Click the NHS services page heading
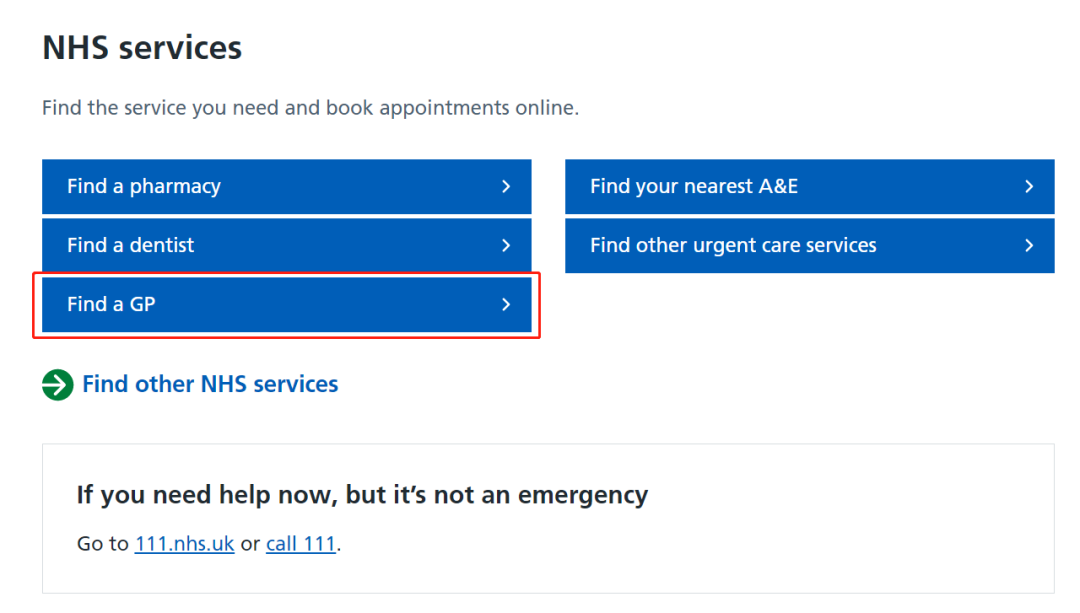 (142, 48)
